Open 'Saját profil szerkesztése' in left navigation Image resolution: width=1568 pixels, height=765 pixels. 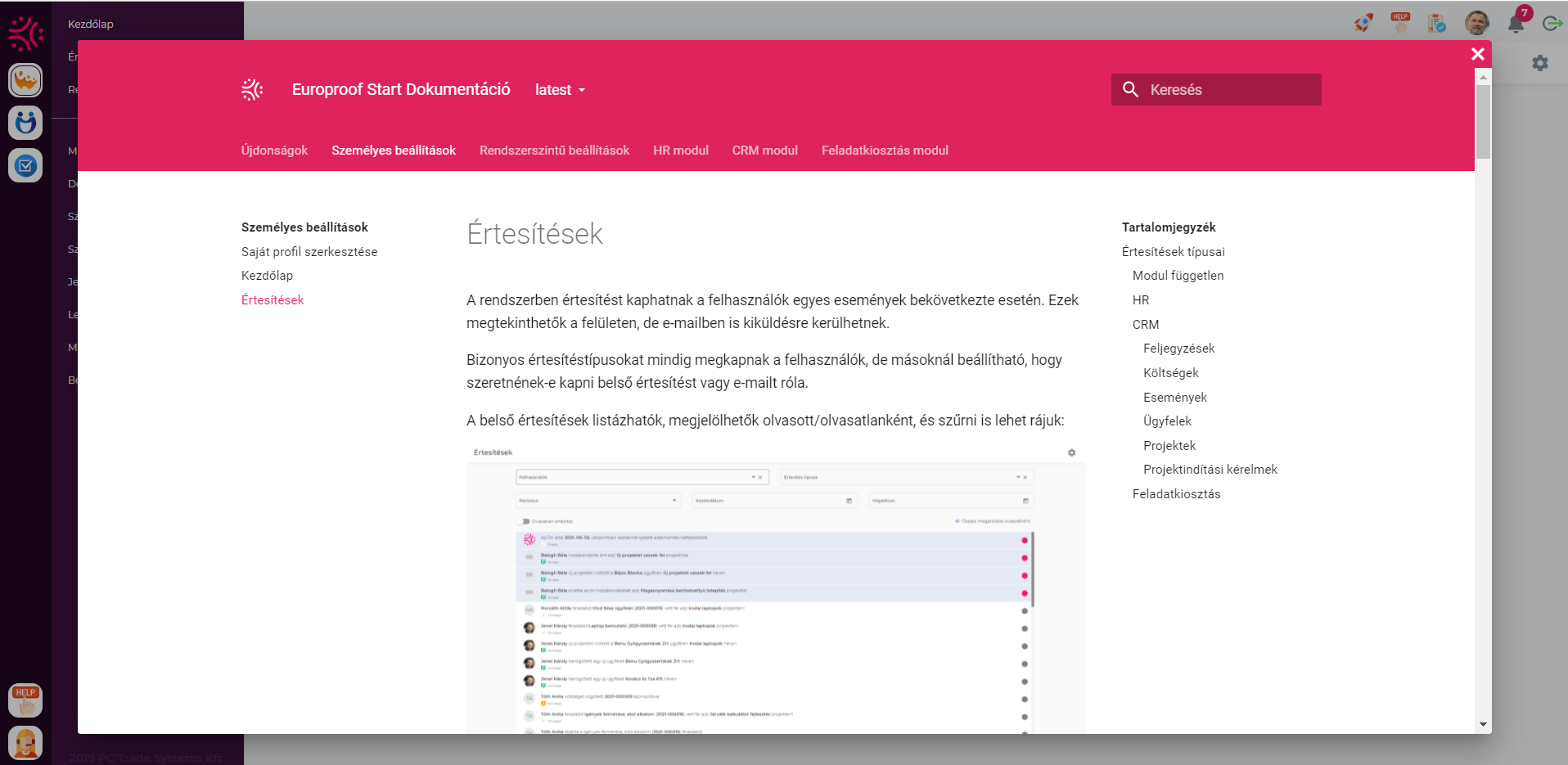pos(309,252)
